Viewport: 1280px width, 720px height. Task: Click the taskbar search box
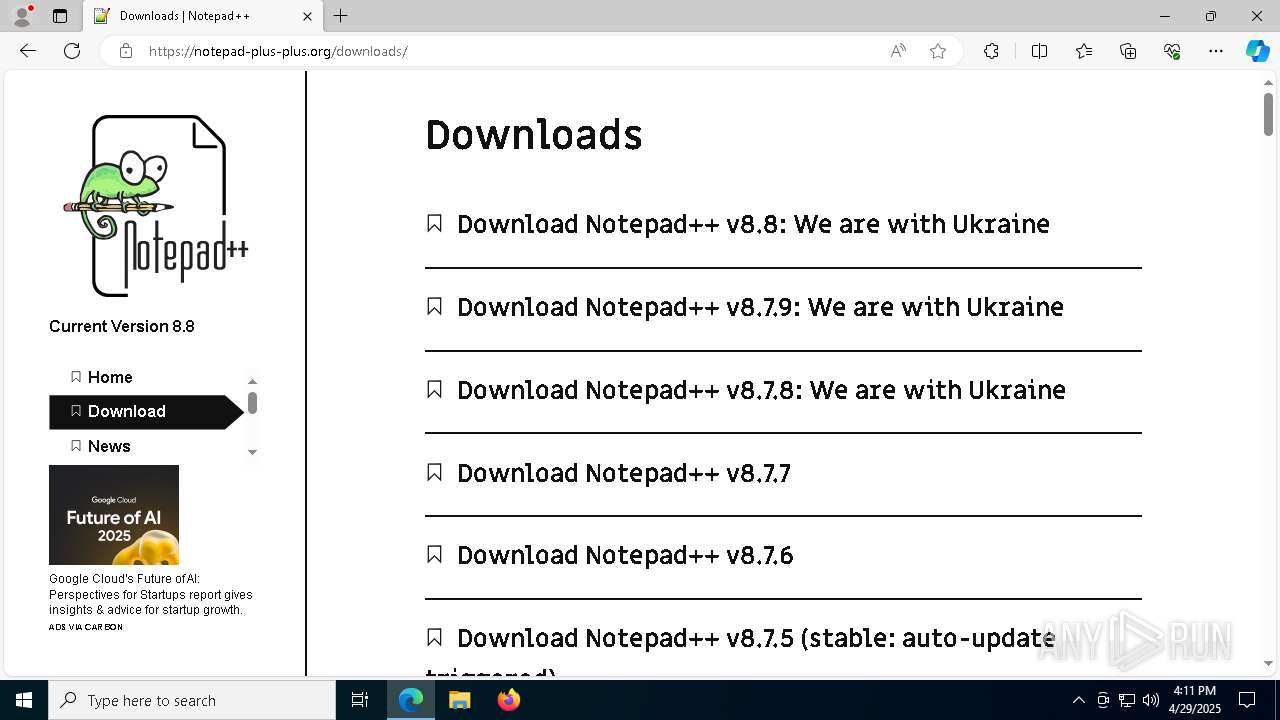coord(192,700)
